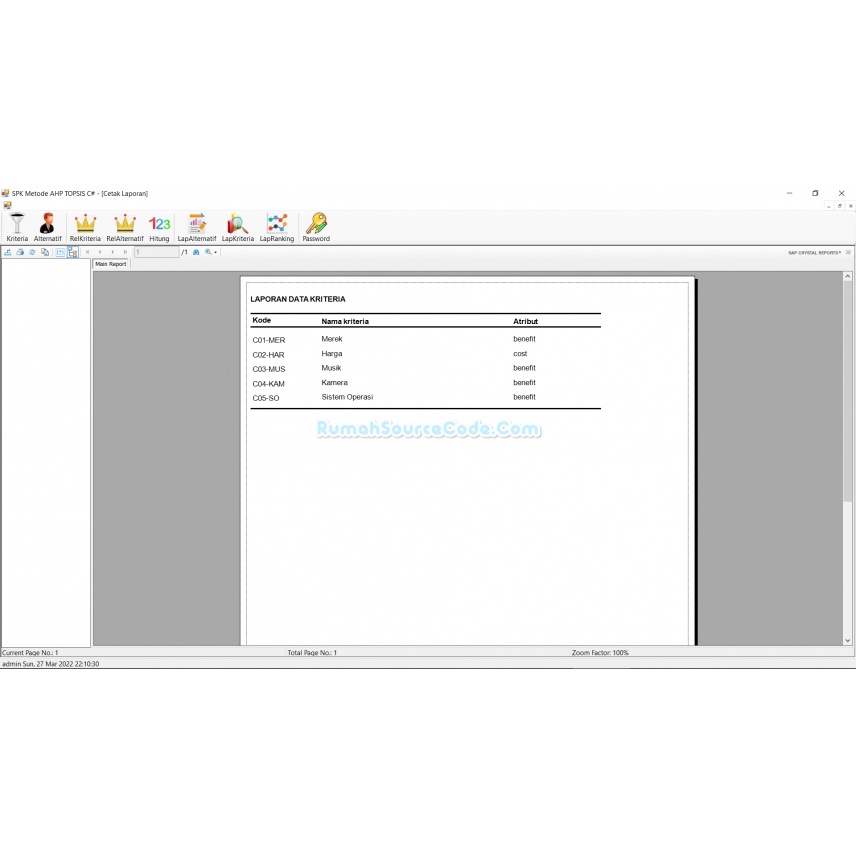
Task: Click scrollbar up arrow
Action: (847, 277)
